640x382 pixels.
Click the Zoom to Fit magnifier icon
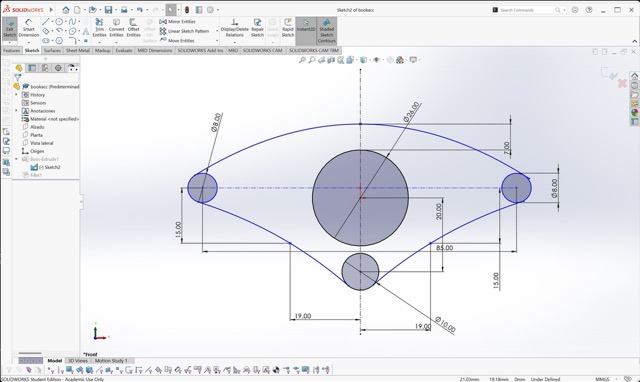[302, 60]
